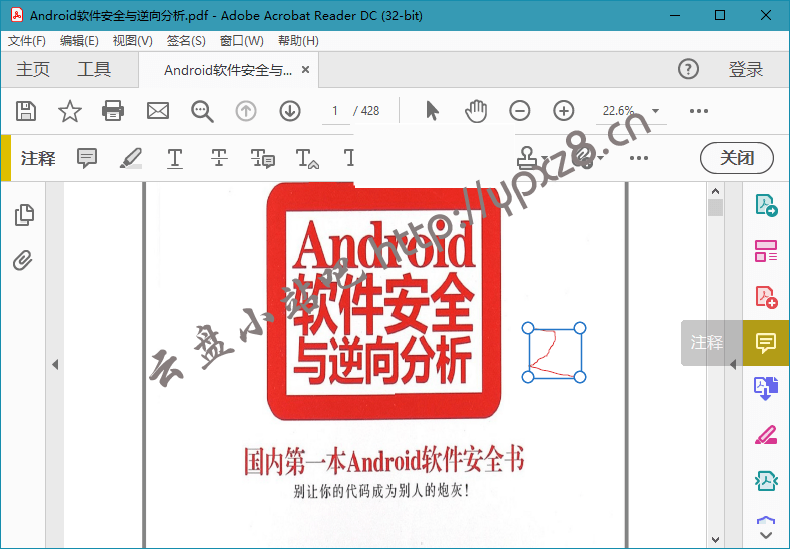The height and width of the screenshot is (549, 790).
Task: Open Export PDF tool in right pane
Action: [x=766, y=205]
